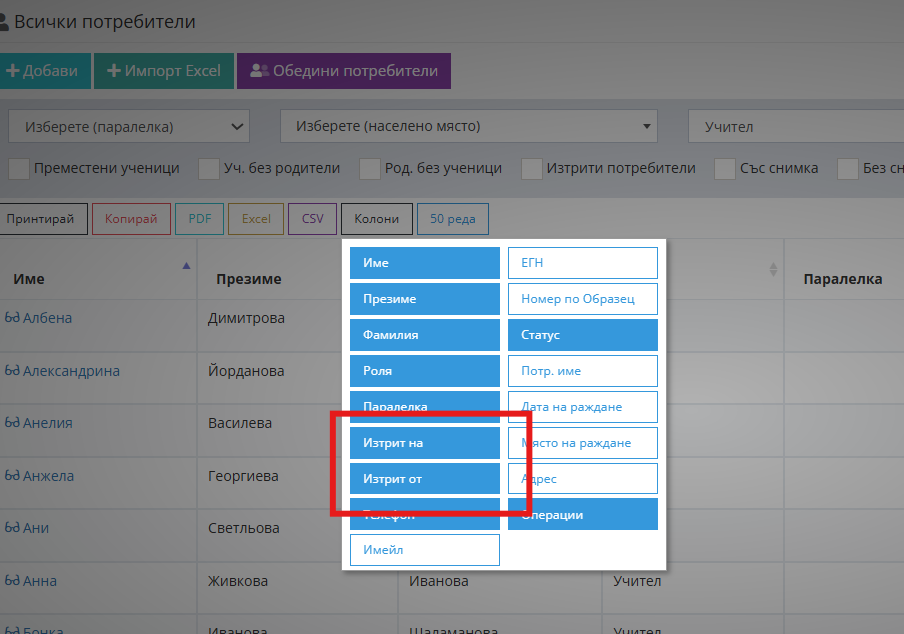Image resolution: width=904 pixels, height=634 pixels.
Task: Click the glasses icon beside Анелия
Action: [x=12, y=423]
